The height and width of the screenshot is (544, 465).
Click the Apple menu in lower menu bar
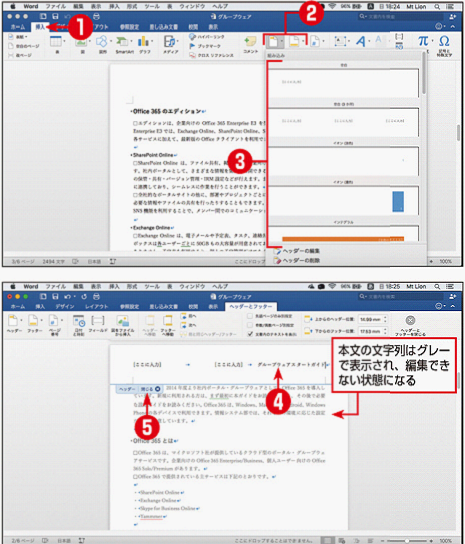tap(13, 287)
